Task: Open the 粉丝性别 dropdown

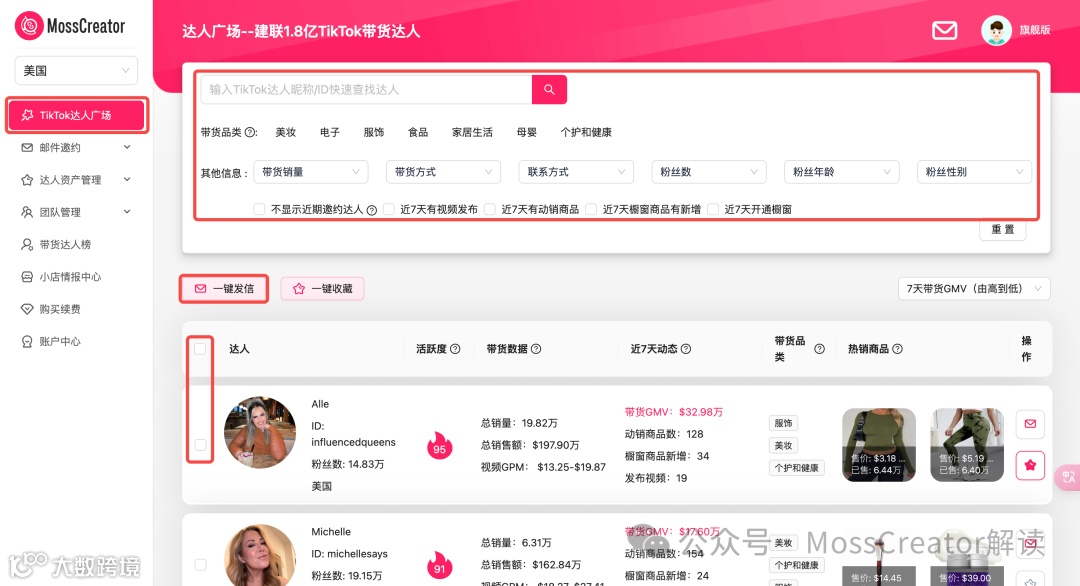Action: [974, 172]
